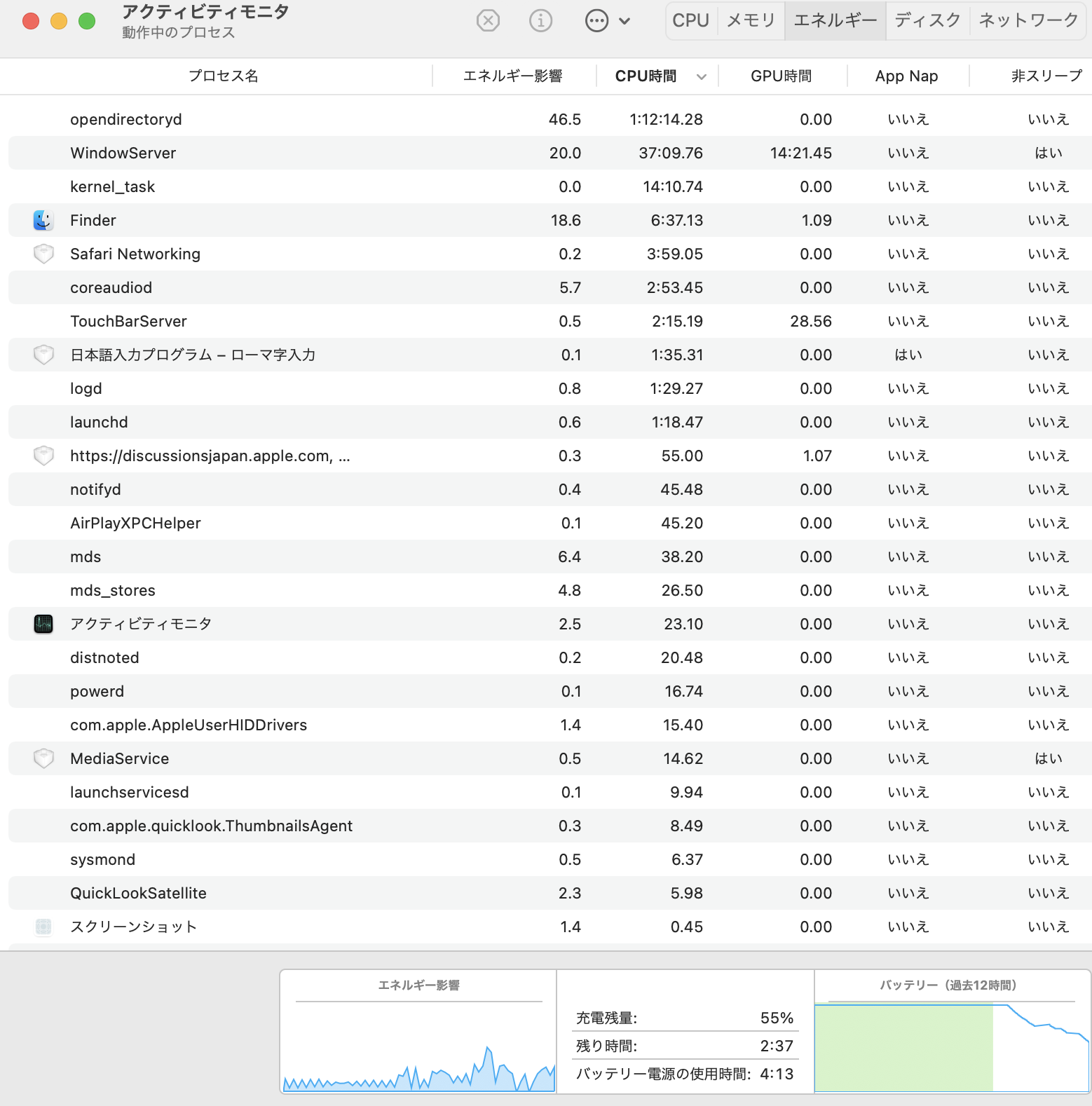
Task: Click the stop process (X) toolbar icon
Action: 488,21
